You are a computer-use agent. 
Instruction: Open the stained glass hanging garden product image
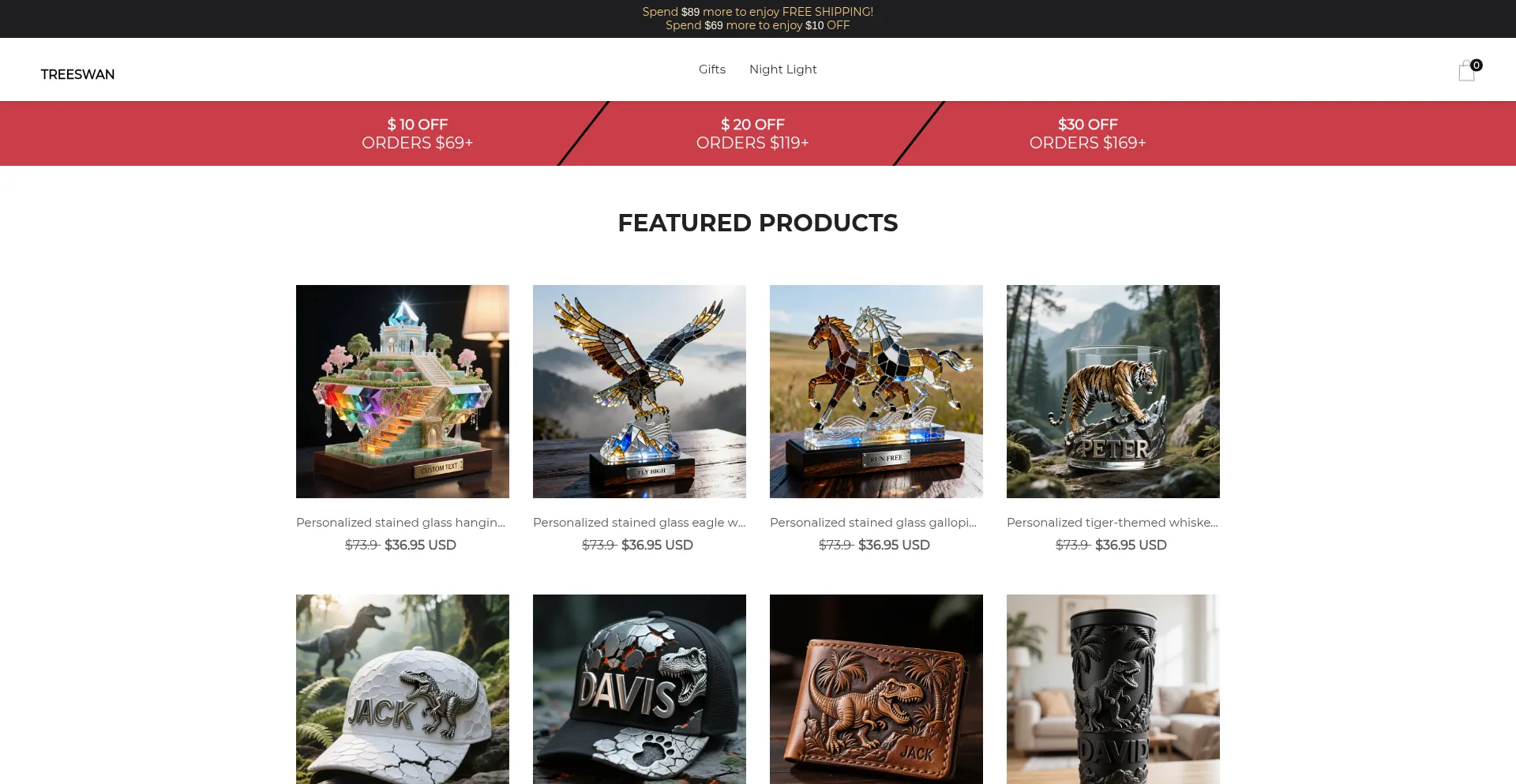403,392
